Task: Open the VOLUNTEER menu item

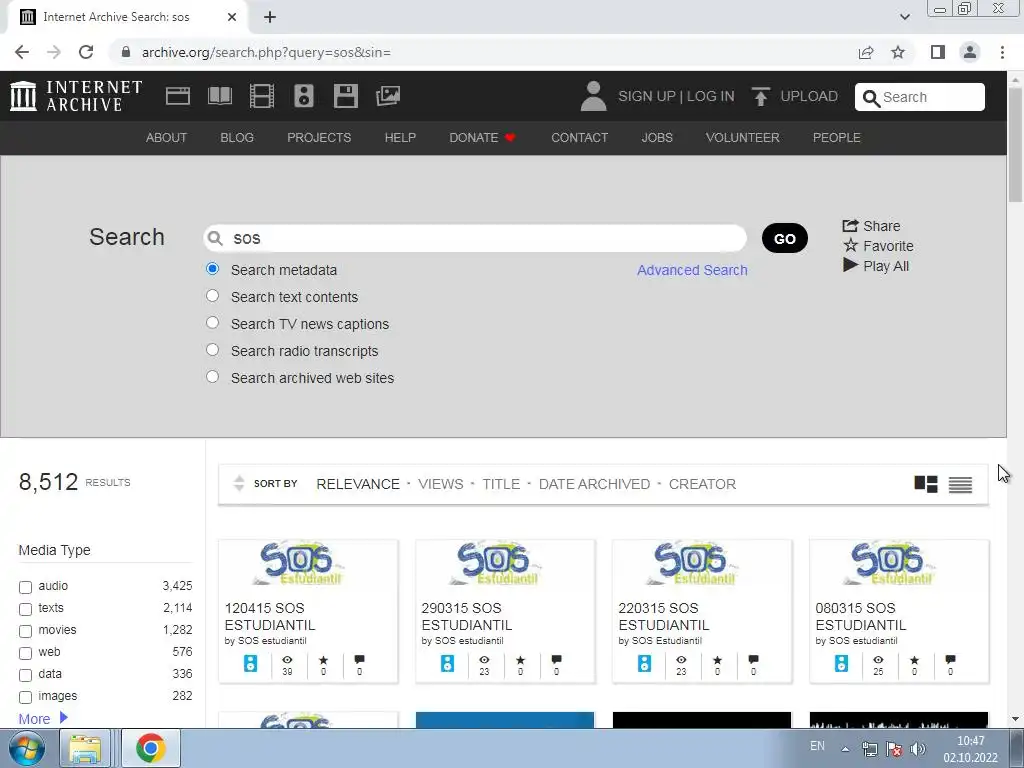Action: tap(743, 138)
